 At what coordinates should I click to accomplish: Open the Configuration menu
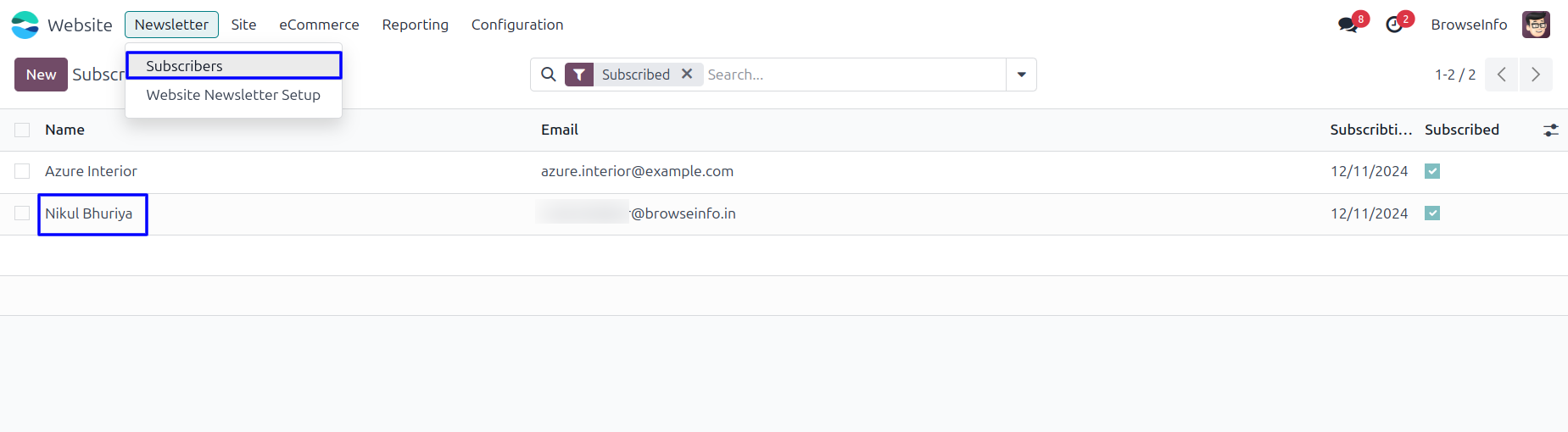[517, 25]
